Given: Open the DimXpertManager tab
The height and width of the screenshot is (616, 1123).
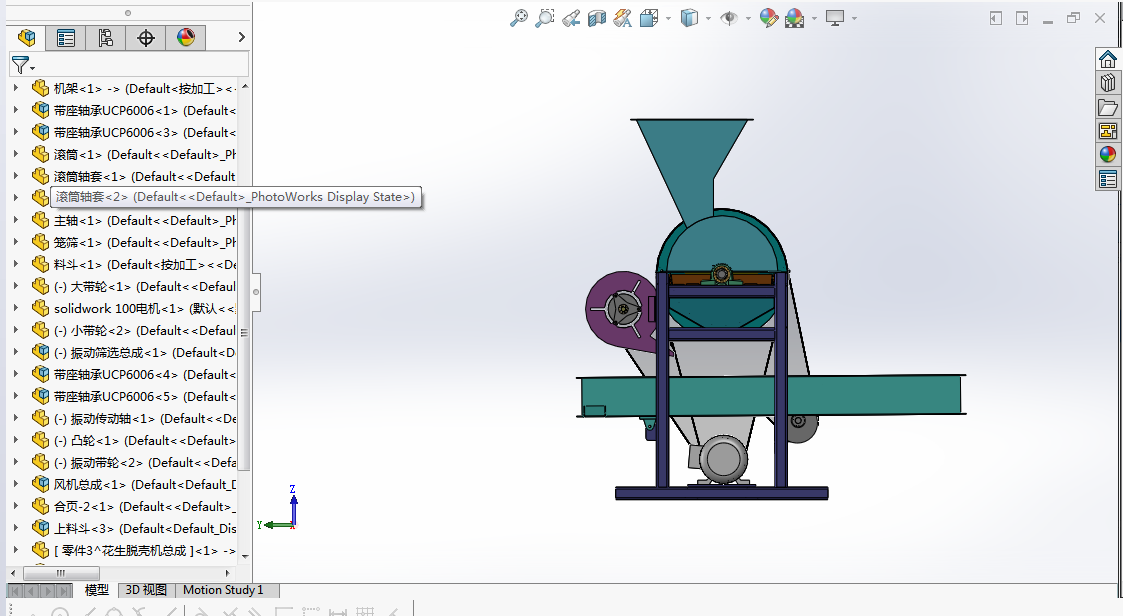Looking at the screenshot, I should (145, 38).
